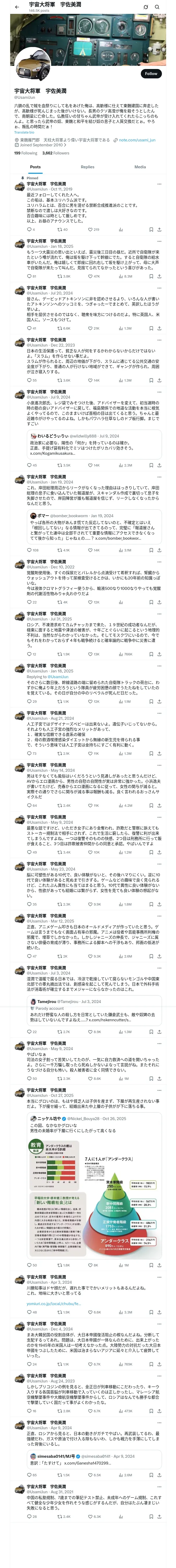The height and width of the screenshot is (1568, 176).
Task: Open more options on pinned post
Action: (x=159, y=184)
